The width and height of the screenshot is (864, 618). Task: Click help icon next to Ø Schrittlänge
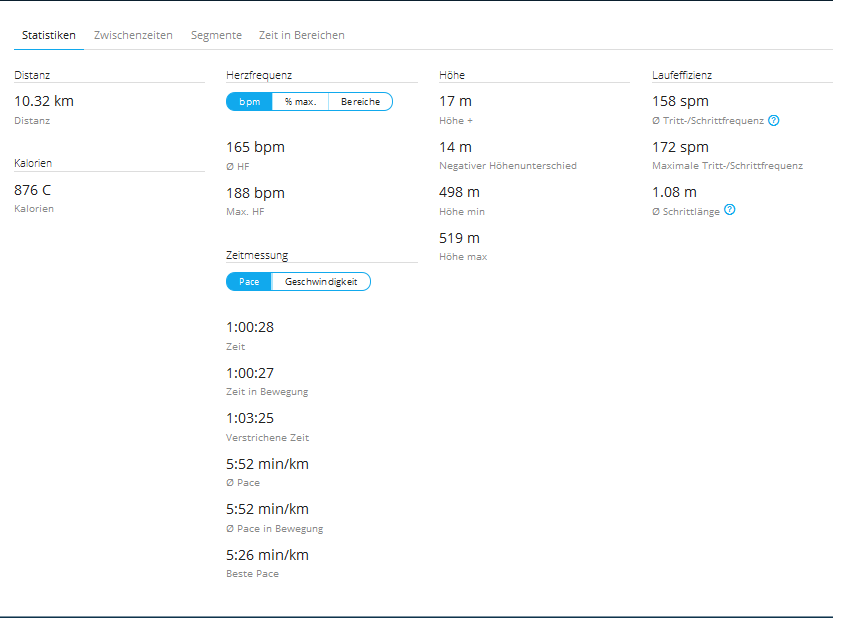point(729,210)
